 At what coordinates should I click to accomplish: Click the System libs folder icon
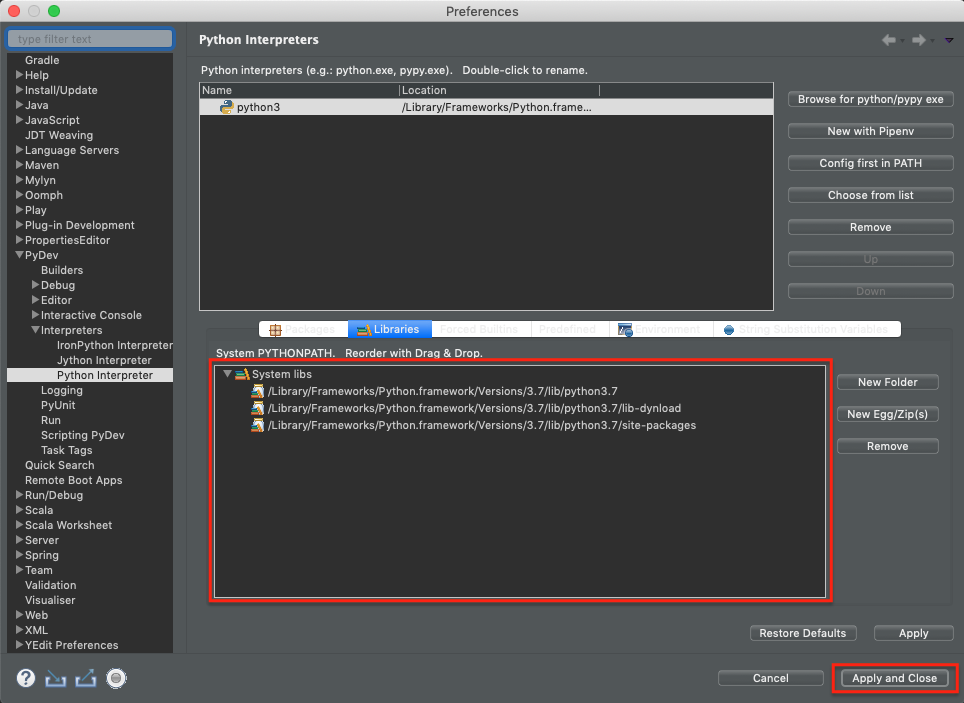tap(242, 374)
